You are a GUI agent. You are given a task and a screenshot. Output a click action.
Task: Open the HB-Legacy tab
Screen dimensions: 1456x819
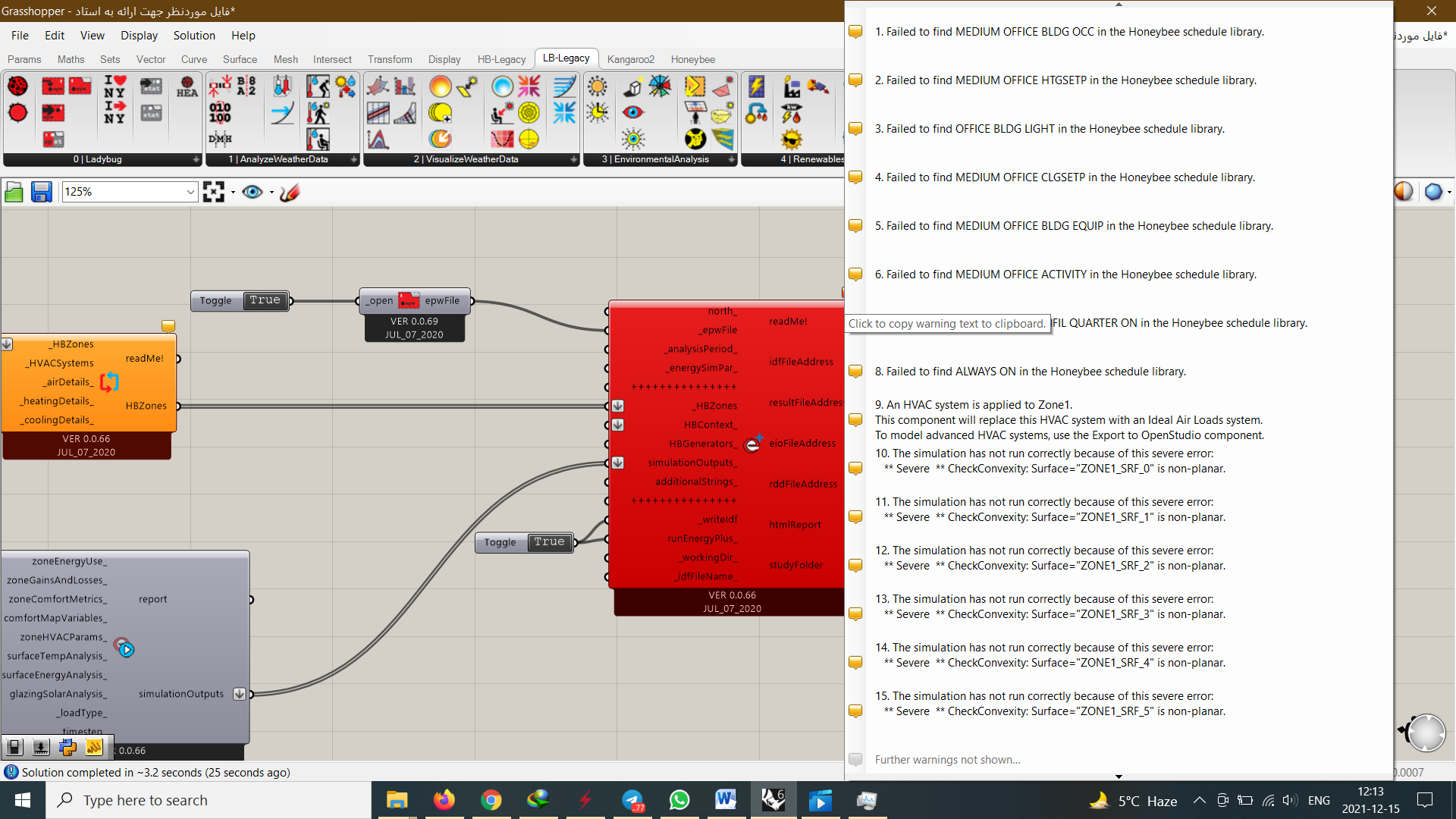[x=501, y=59]
